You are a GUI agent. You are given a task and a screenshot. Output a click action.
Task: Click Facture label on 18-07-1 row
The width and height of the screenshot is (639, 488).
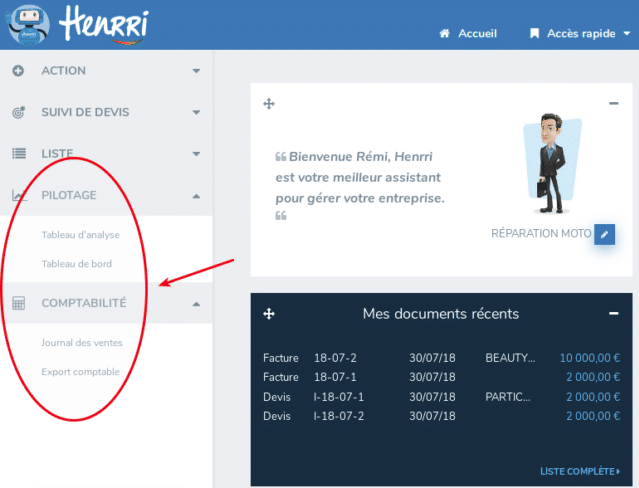click(x=280, y=377)
